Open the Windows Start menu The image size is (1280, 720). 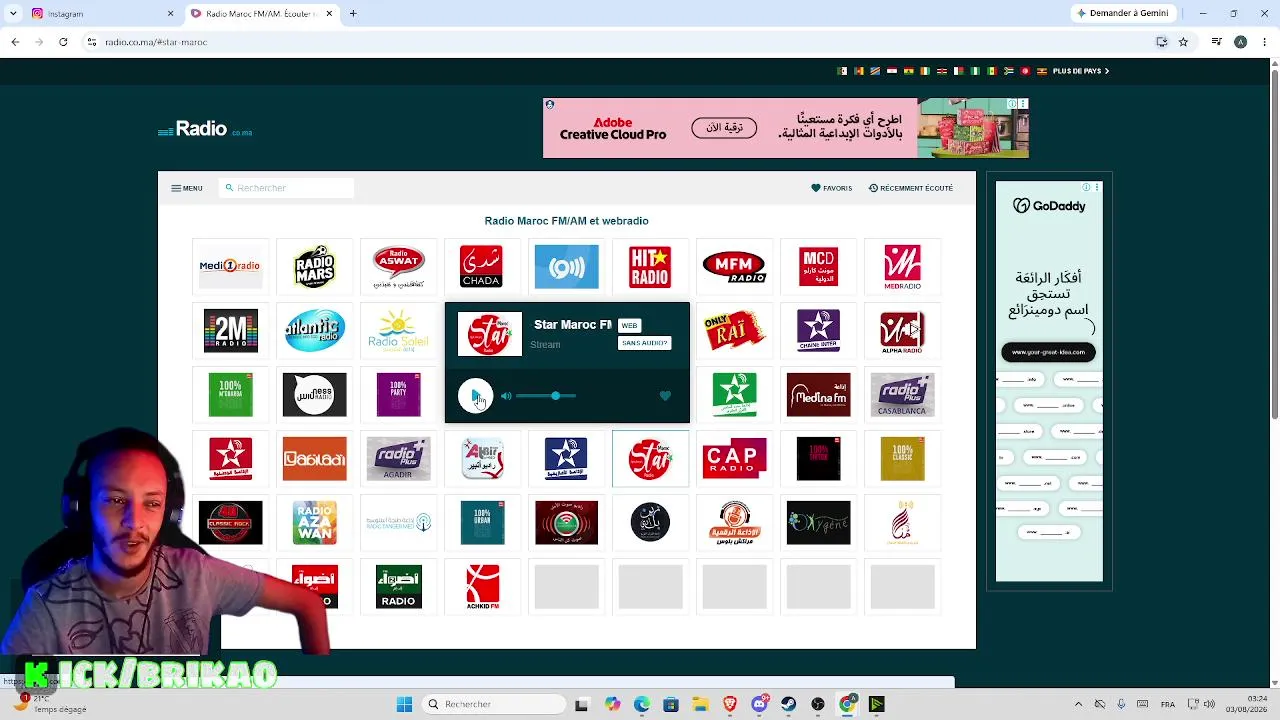404,704
